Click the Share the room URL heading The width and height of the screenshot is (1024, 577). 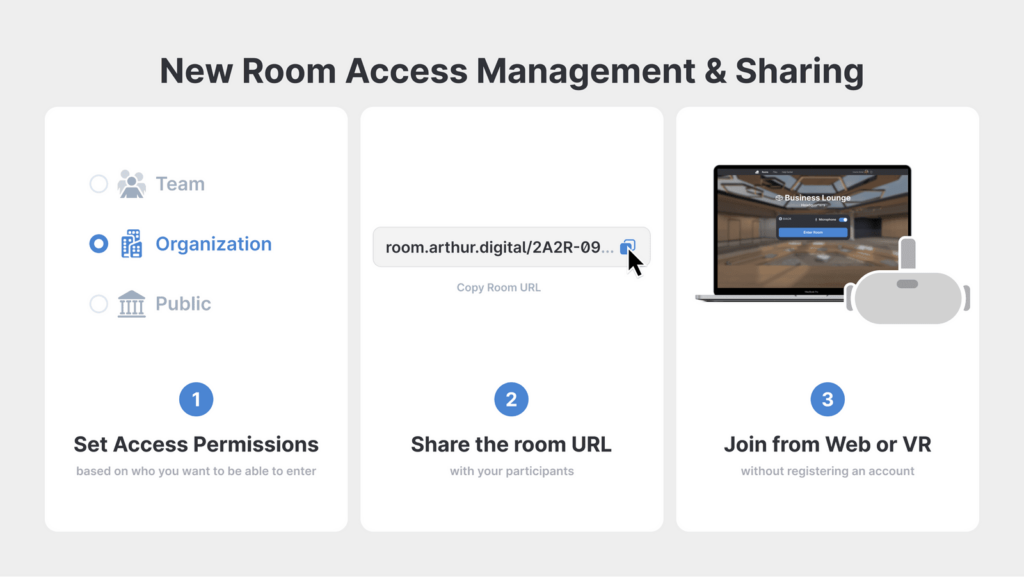click(x=511, y=444)
